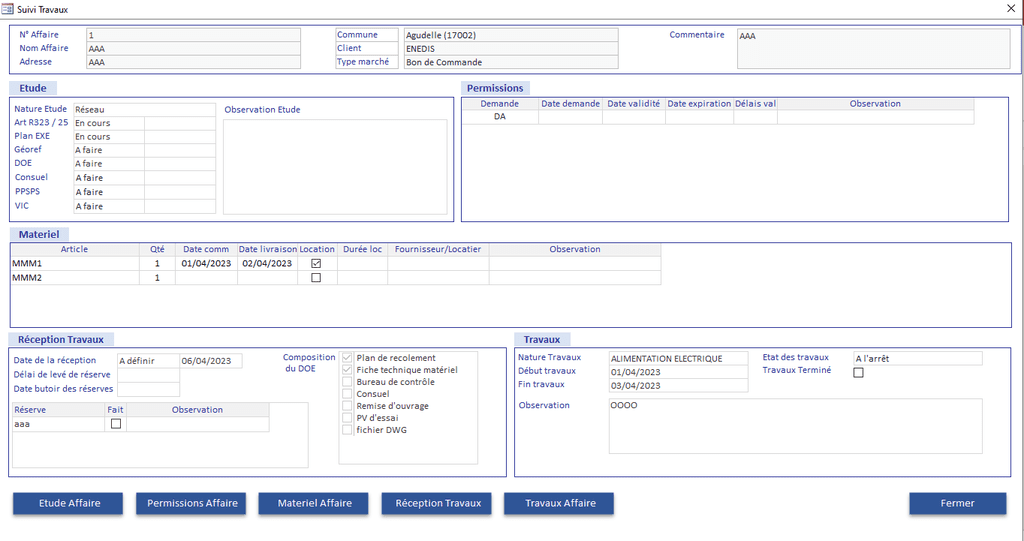Open the Etude Affaire form

[69, 503]
